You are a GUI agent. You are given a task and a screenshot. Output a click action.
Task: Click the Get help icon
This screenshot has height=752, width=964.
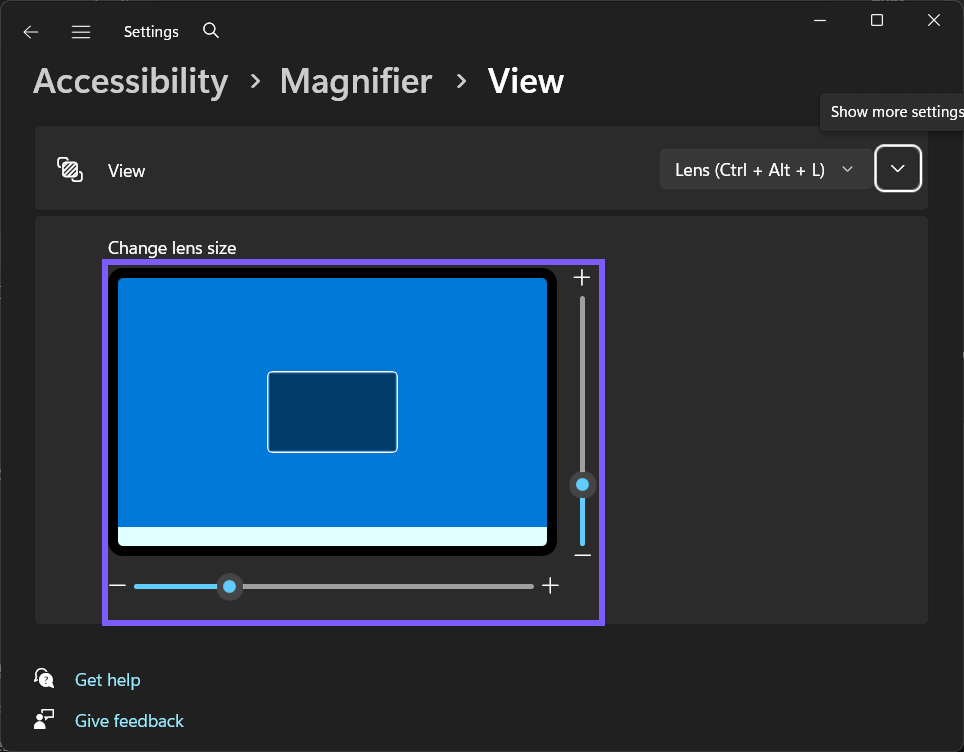(x=44, y=678)
